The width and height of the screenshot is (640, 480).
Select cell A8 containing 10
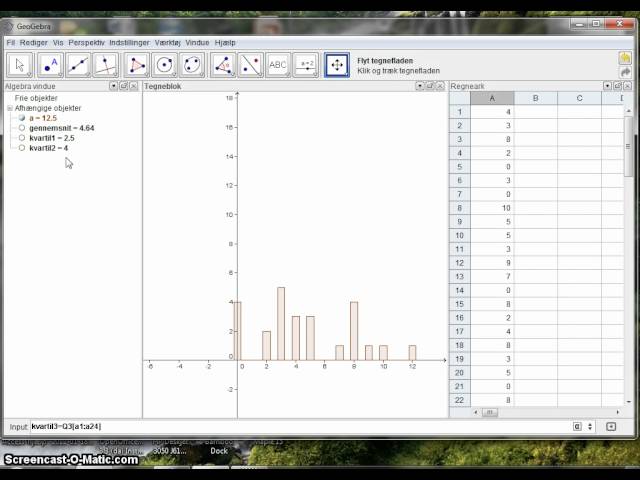click(492, 208)
